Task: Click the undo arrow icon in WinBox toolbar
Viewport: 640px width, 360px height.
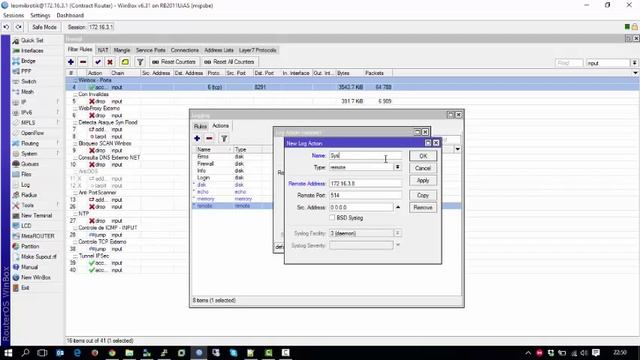Action: coord(7,27)
